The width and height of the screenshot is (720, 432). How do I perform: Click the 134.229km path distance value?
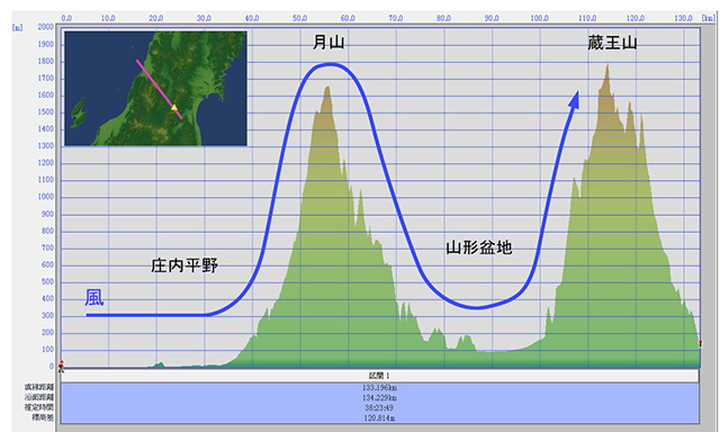pyautogui.click(x=380, y=398)
